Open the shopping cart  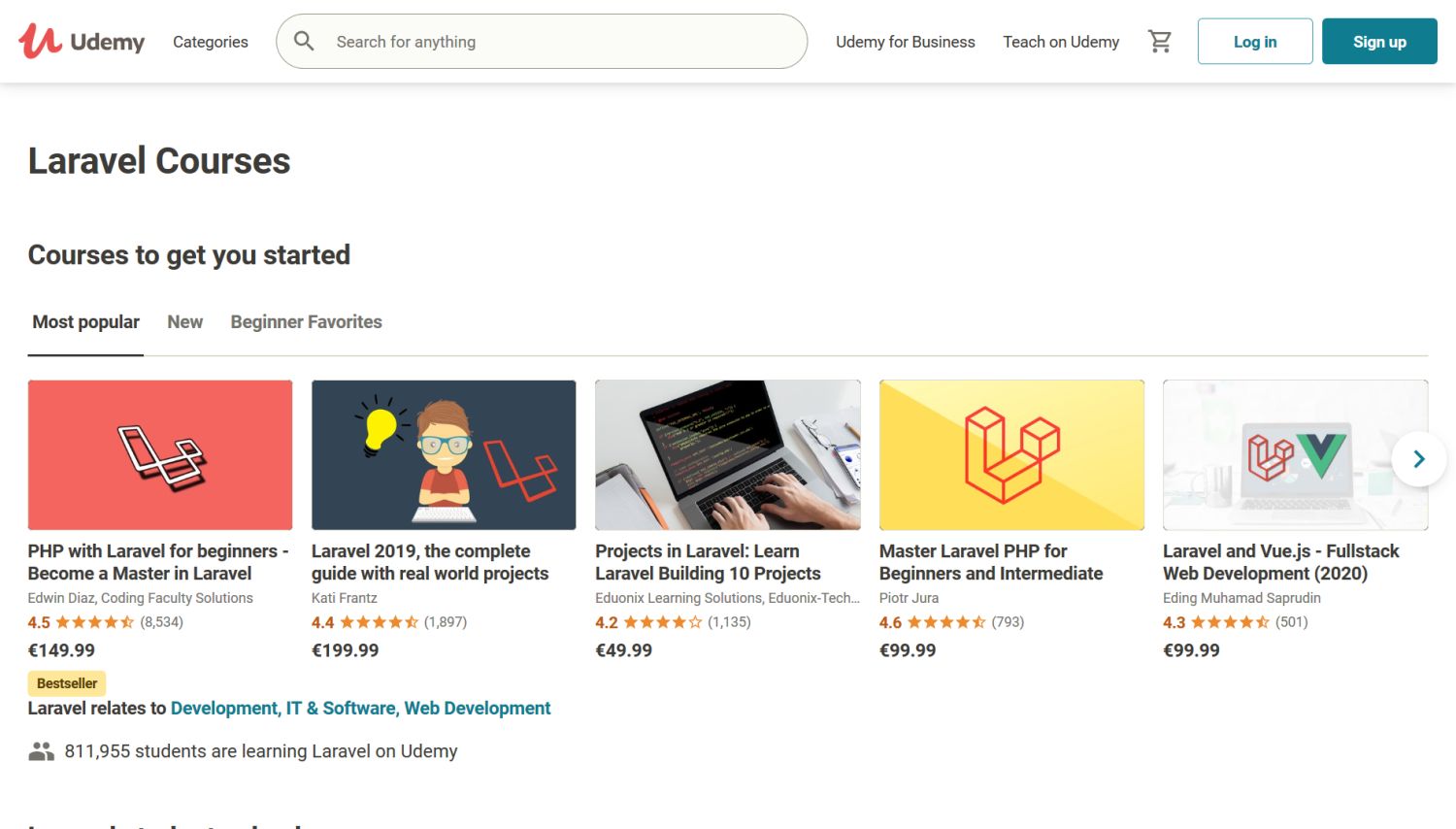click(1159, 42)
